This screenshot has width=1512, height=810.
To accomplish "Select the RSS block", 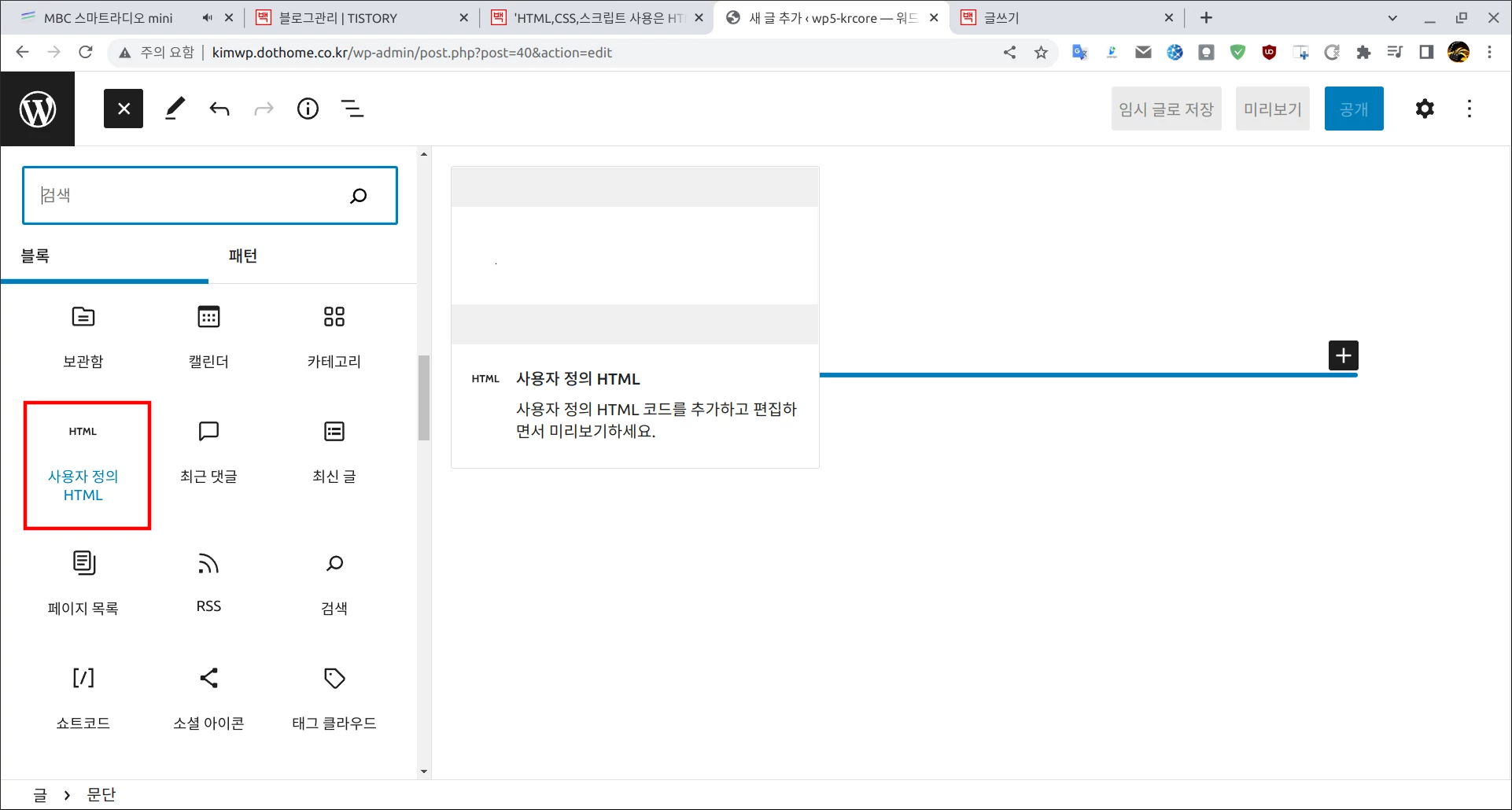I will 208,580.
